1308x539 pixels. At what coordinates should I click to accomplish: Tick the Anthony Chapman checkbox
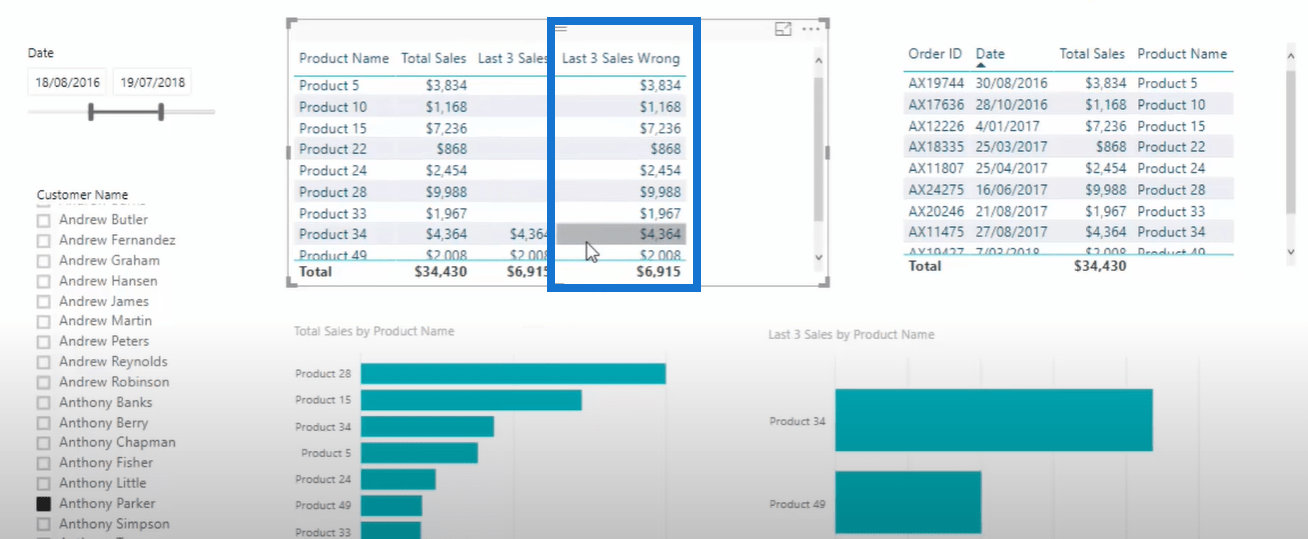coord(43,443)
